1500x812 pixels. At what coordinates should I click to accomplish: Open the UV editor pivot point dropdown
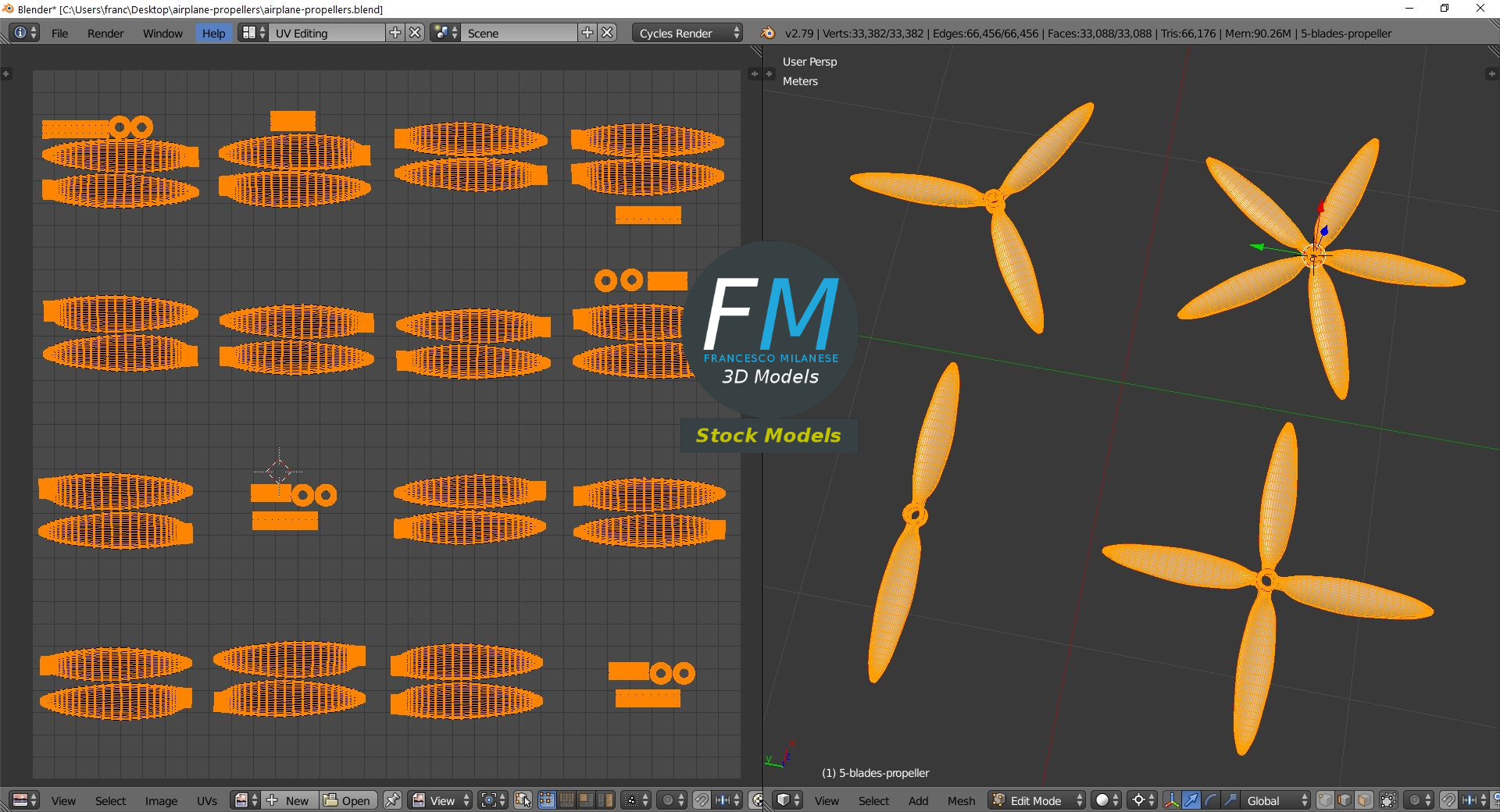pyautogui.click(x=493, y=800)
